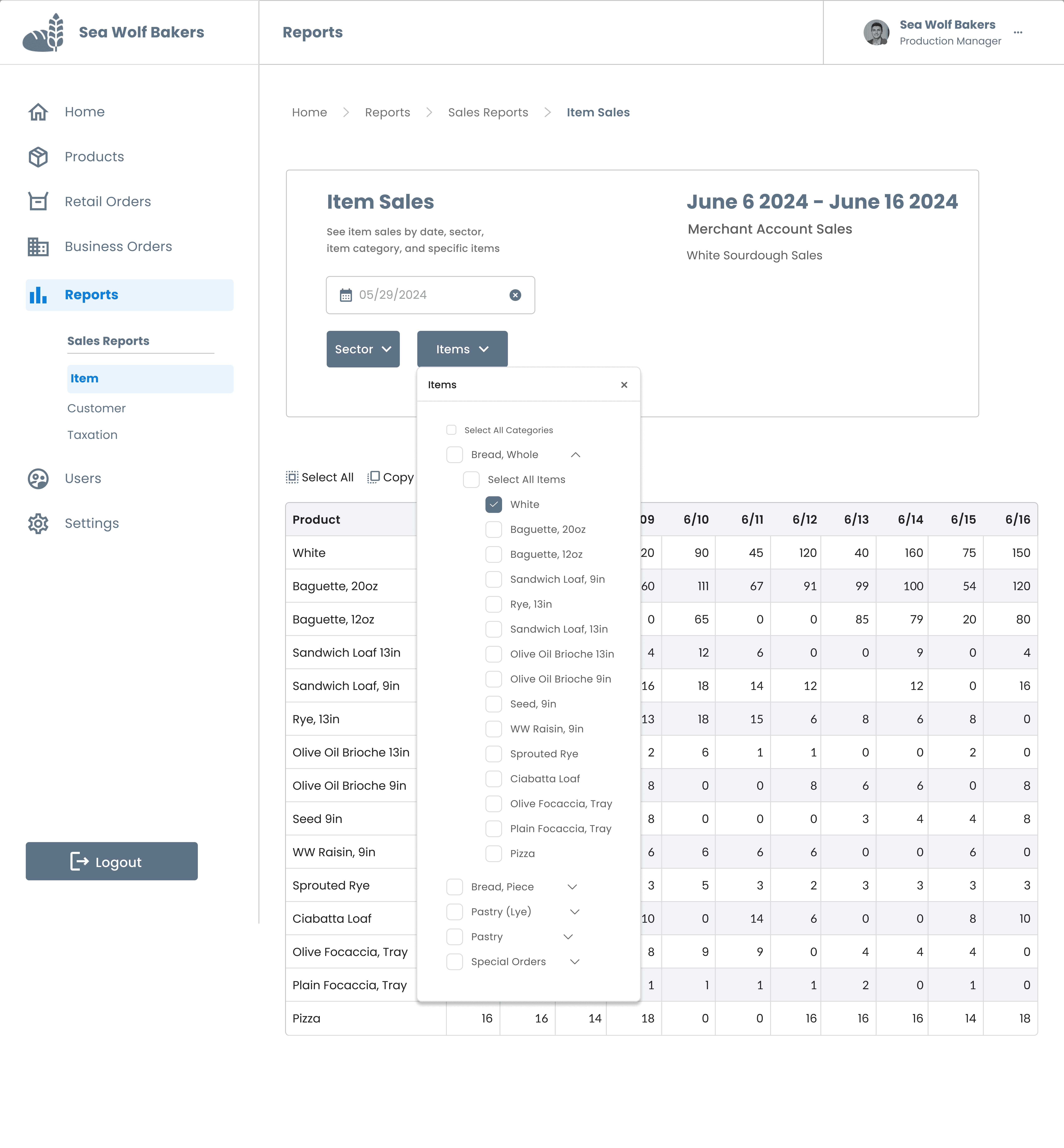Close the Items dropdown panel
The width and height of the screenshot is (1064, 1148).
pyautogui.click(x=624, y=385)
